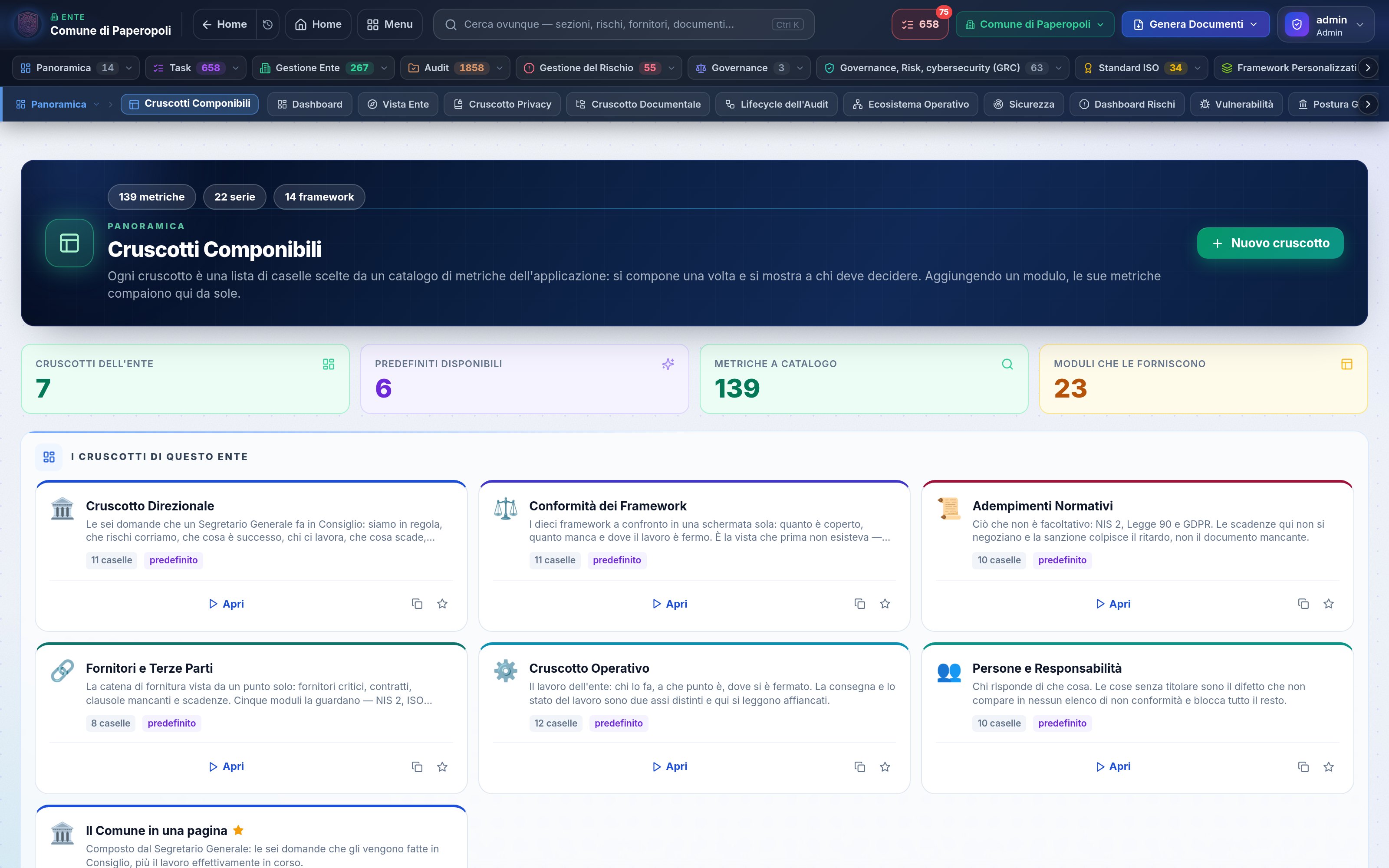Switch to the Ecosistema Operativo tab
The height and width of the screenshot is (868, 1389).
click(910, 104)
